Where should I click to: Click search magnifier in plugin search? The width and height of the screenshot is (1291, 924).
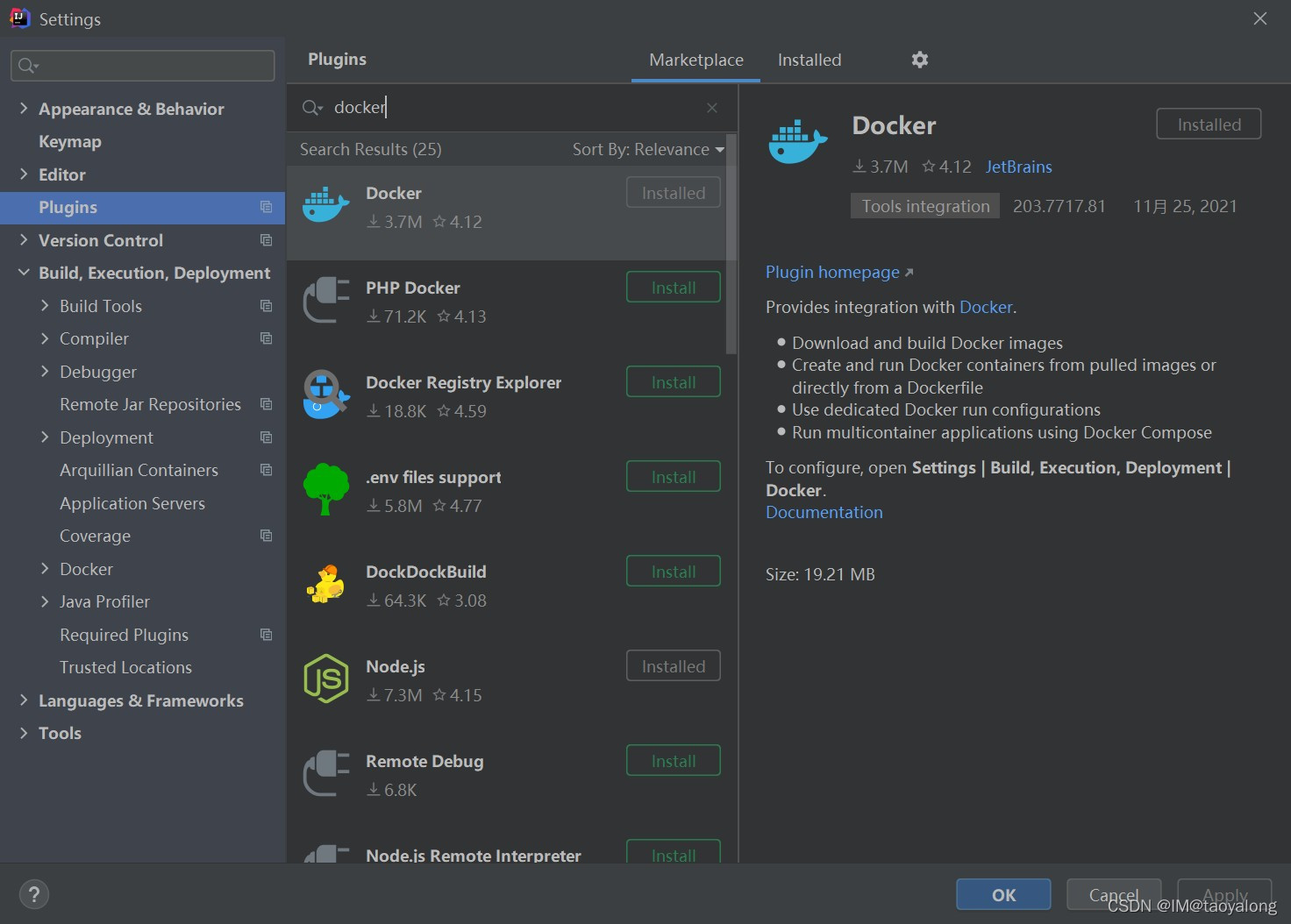311,108
